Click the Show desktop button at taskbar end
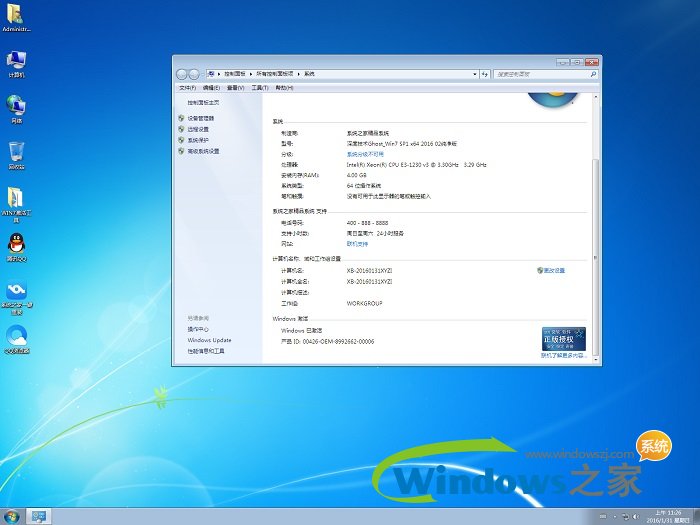This screenshot has width=700, height=525. point(696,517)
